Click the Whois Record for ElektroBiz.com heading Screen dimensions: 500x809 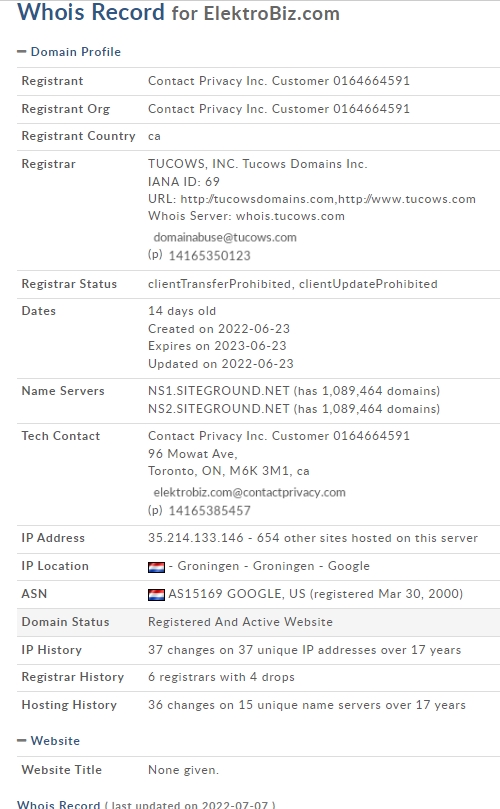179,12
